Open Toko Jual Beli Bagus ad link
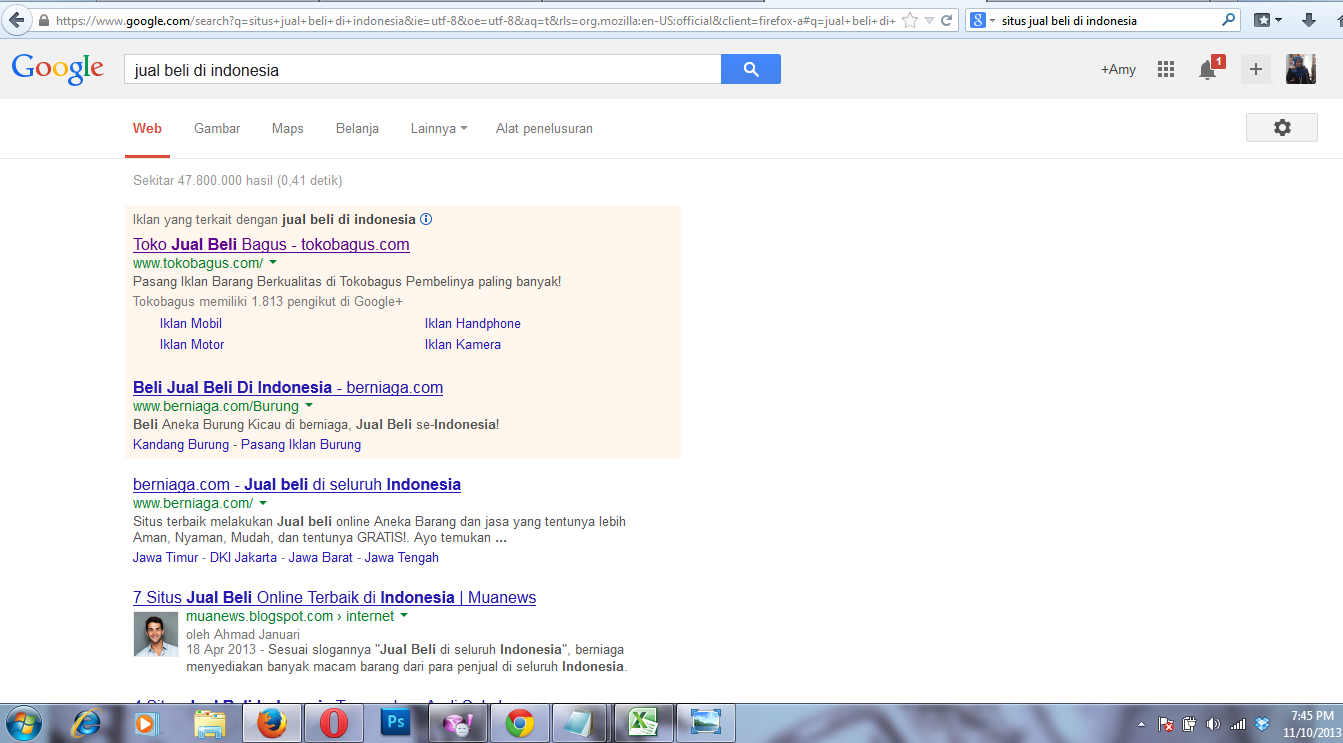 (x=271, y=244)
